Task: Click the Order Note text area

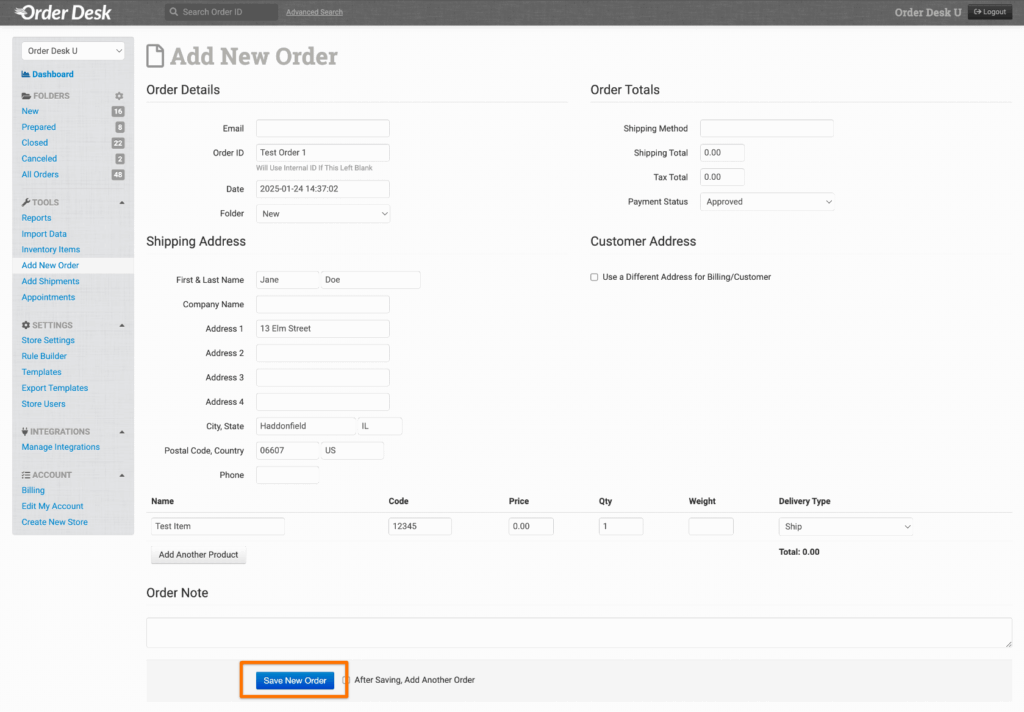Action: point(579,632)
